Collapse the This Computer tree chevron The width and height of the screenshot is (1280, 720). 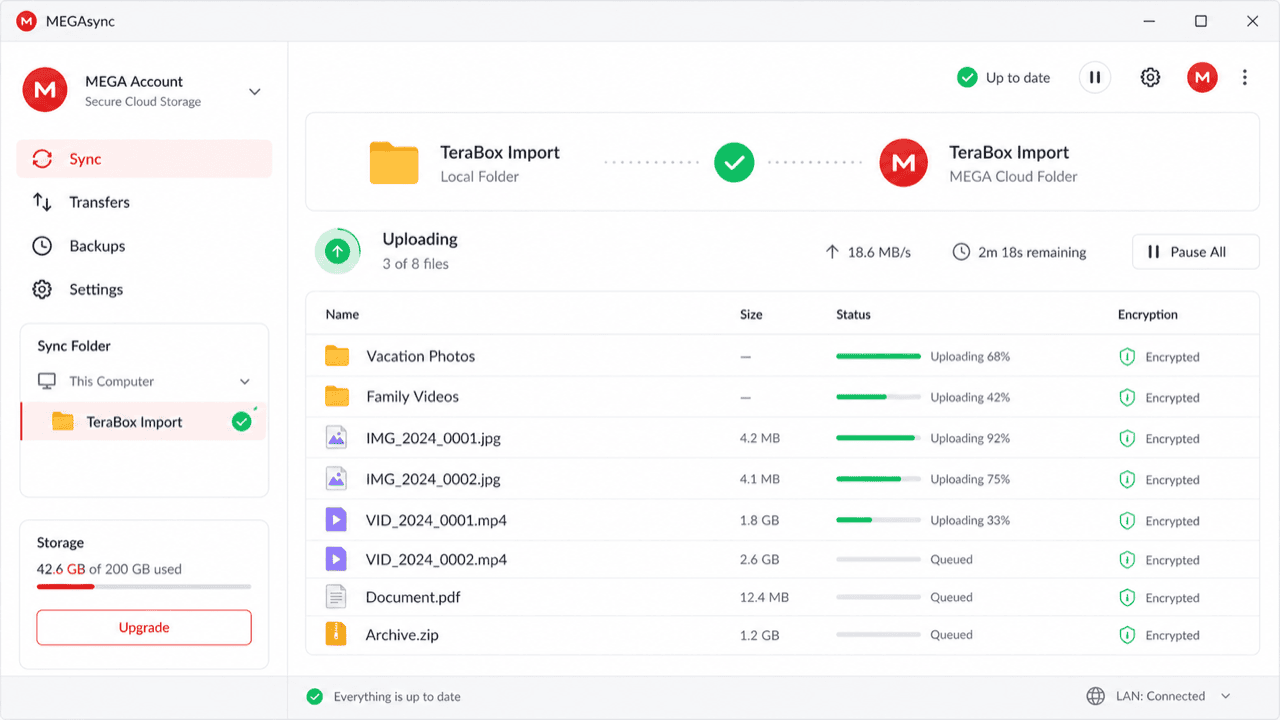(245, 382)
